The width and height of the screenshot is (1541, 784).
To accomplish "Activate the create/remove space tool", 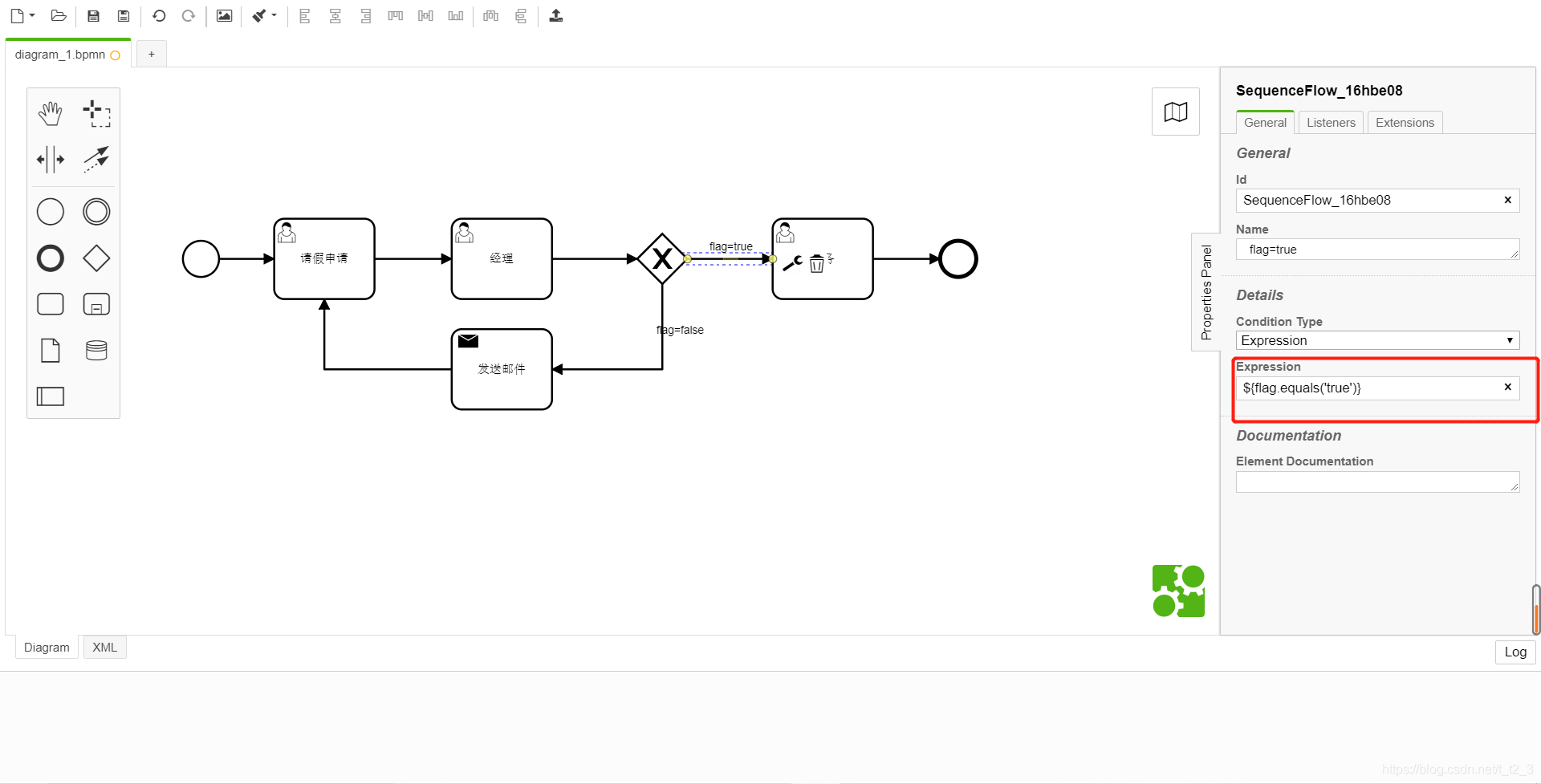I will pyautogui.click(x=51, y=160).
